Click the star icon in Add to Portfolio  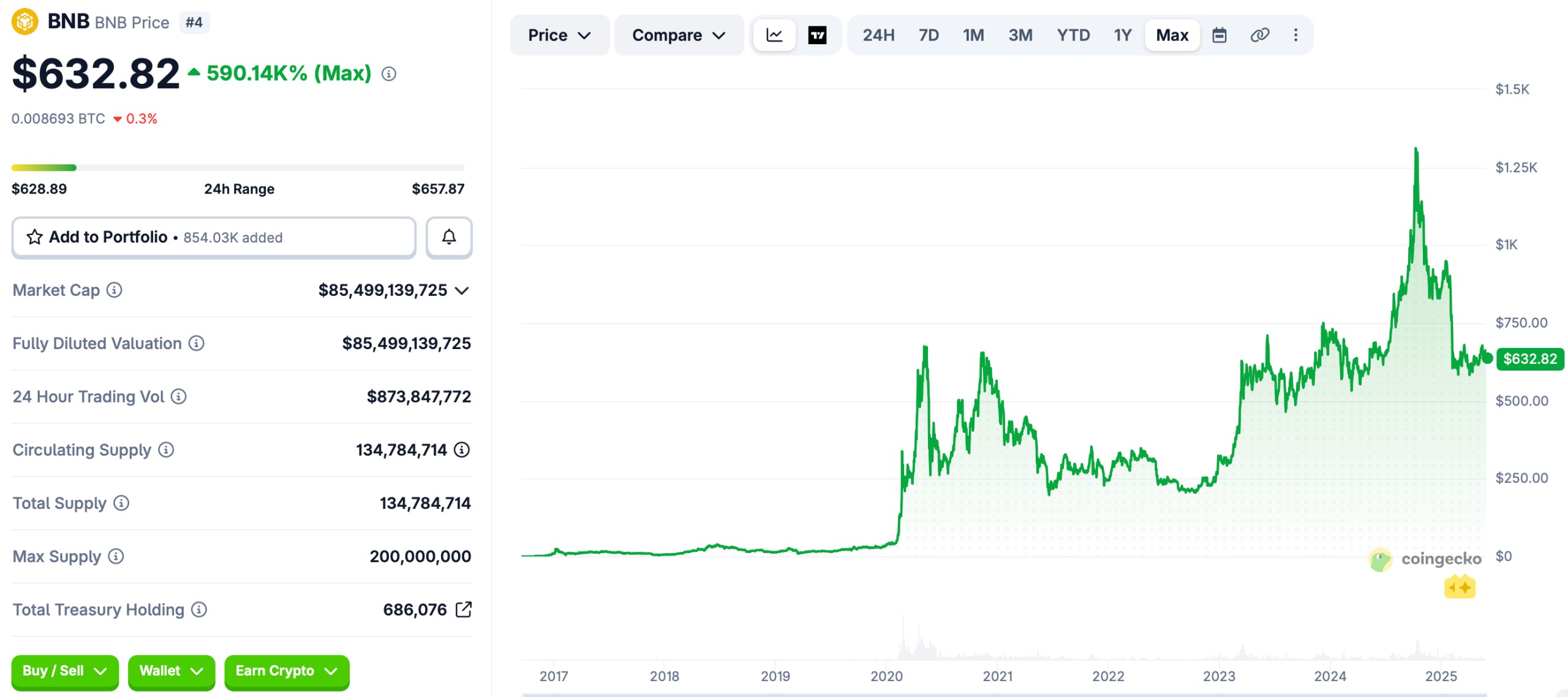(34, 237)
